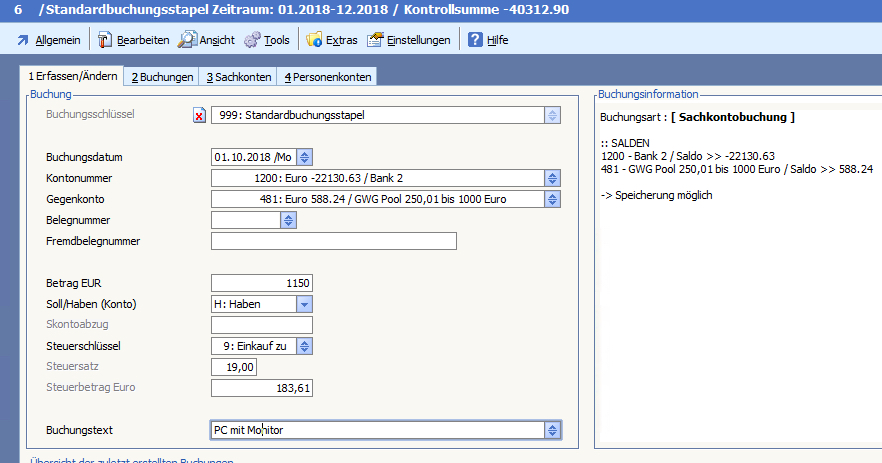This screenshot has height=463, width=882.
Task: Click the Belegnummer stepper arrows
Action: coord(287,220)
